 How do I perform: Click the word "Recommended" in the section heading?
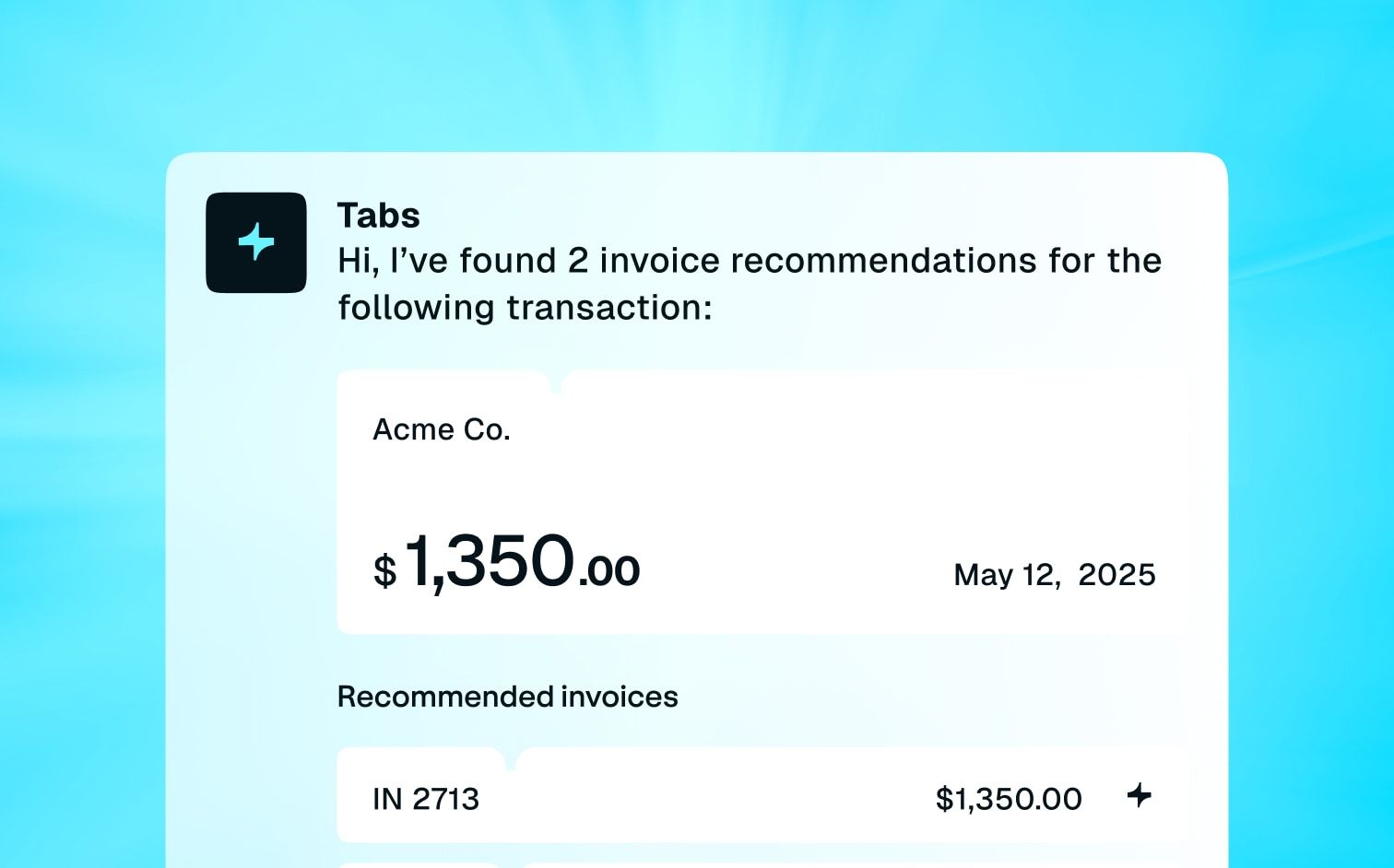tap(433, 697)
